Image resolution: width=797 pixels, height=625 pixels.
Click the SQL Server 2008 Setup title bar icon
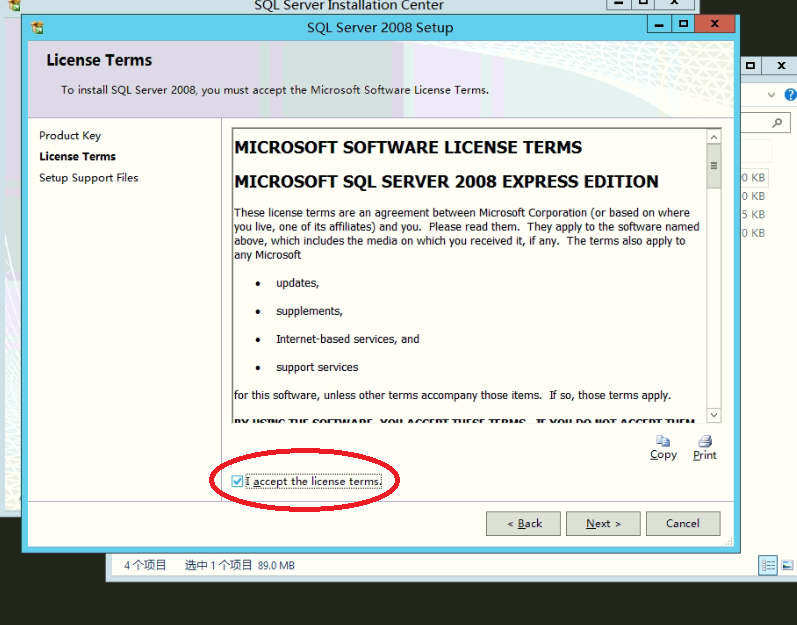pos(37,27)
